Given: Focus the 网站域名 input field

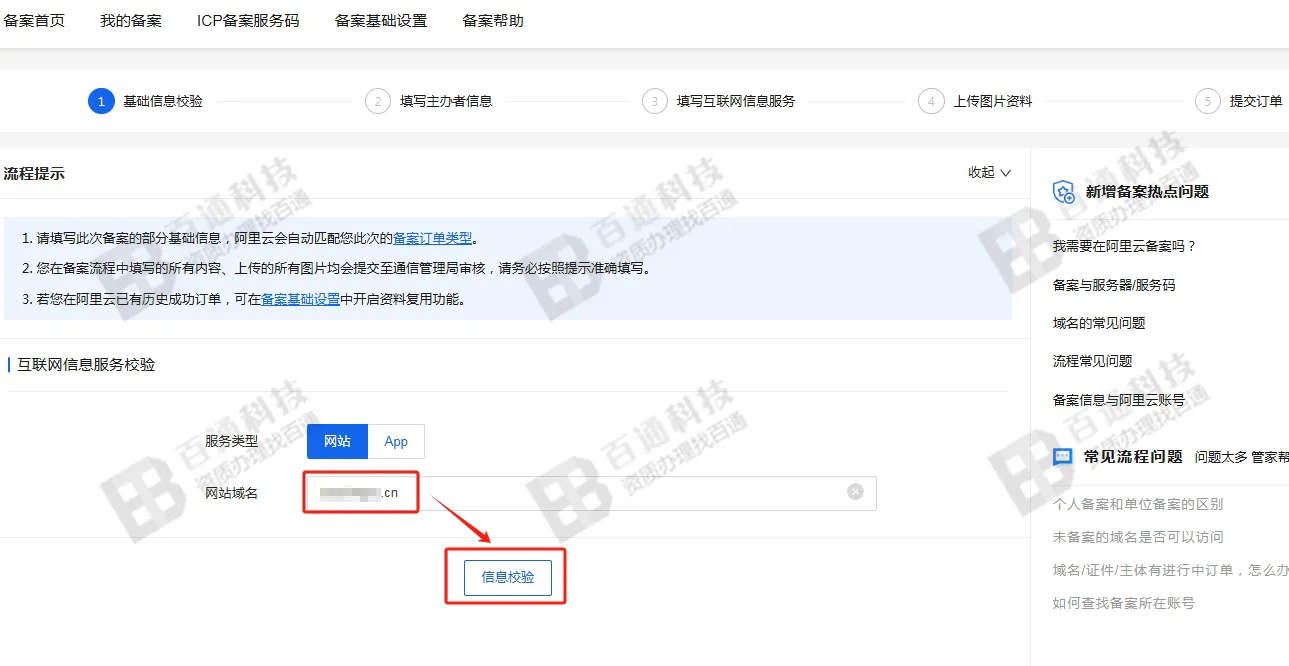Looking at the screenshot, I should click(591, 493).
